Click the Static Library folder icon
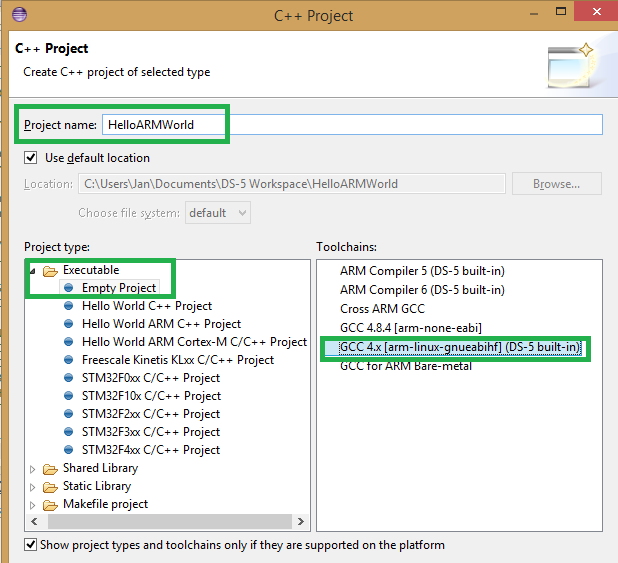This screenshot has height=563, width=618. click(50, 486)
